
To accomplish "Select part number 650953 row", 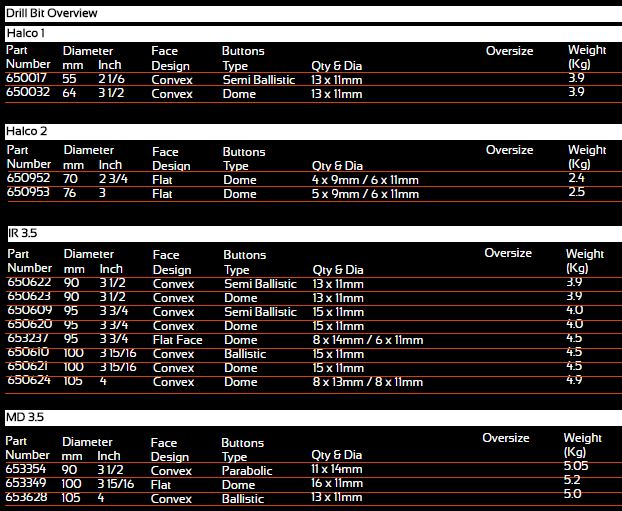I will pos(28,194).
